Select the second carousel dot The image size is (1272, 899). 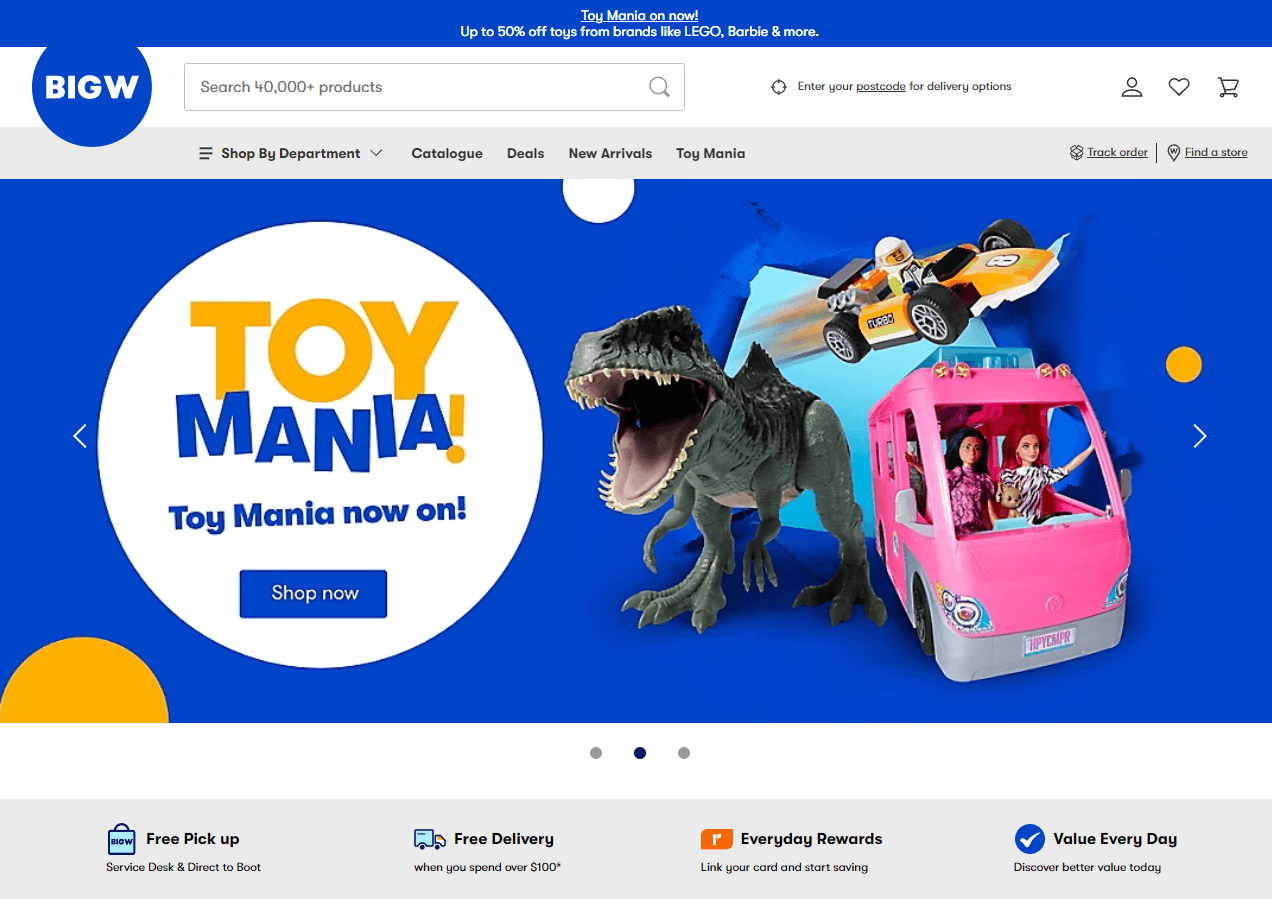[x=640, y=753]
